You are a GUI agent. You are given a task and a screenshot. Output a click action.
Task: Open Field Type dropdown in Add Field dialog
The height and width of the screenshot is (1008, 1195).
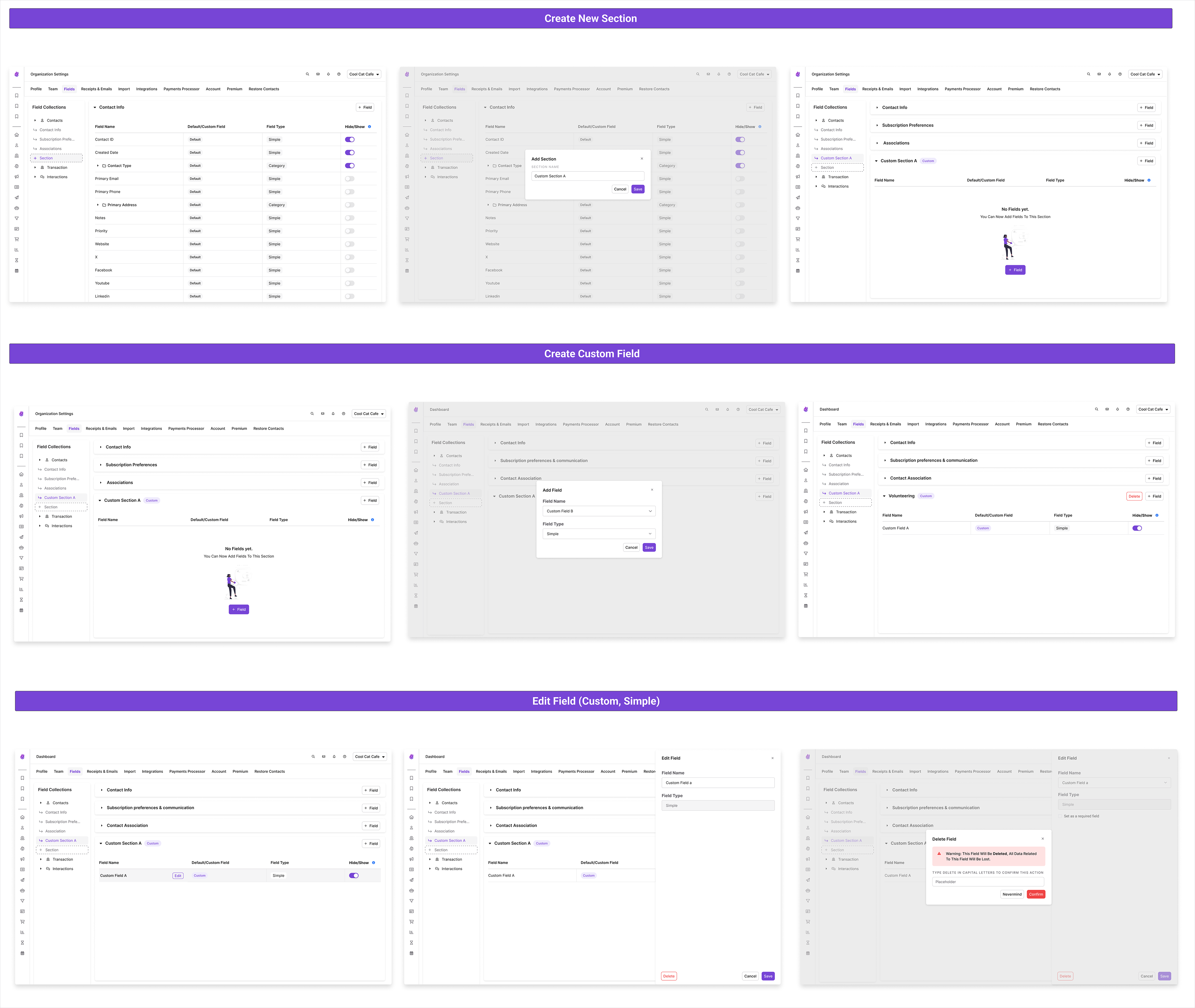598,534
